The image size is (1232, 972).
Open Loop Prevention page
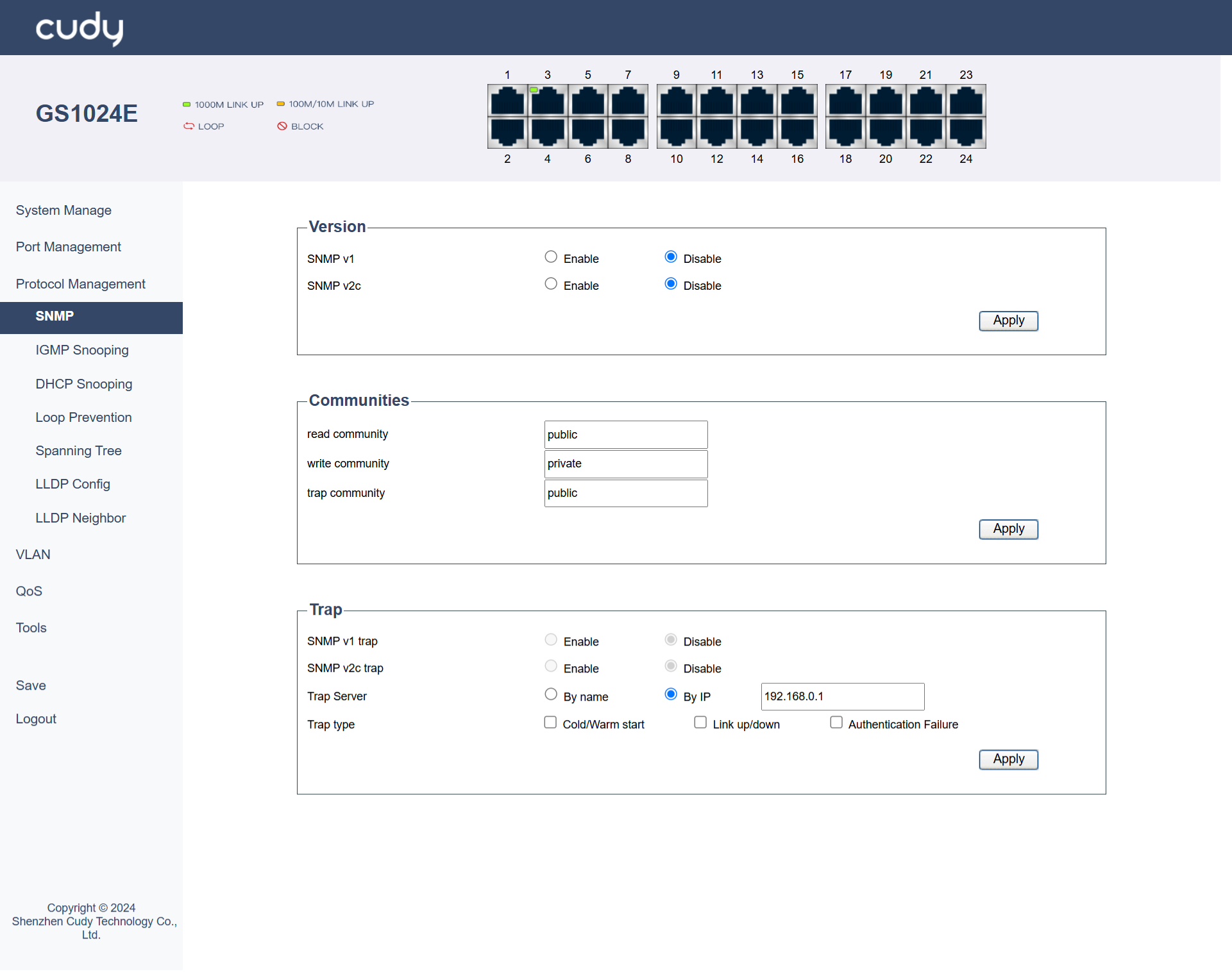(83, 417)
